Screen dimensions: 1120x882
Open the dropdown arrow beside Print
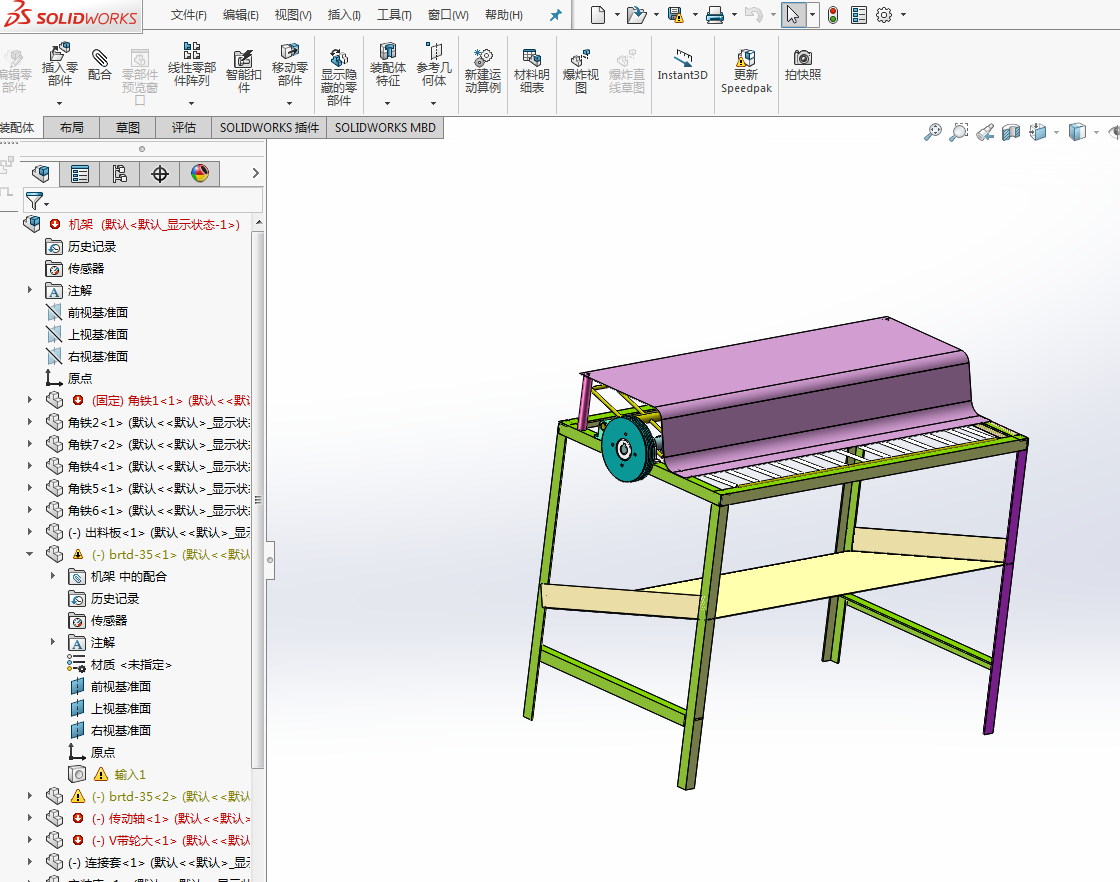tap(734, 14)
